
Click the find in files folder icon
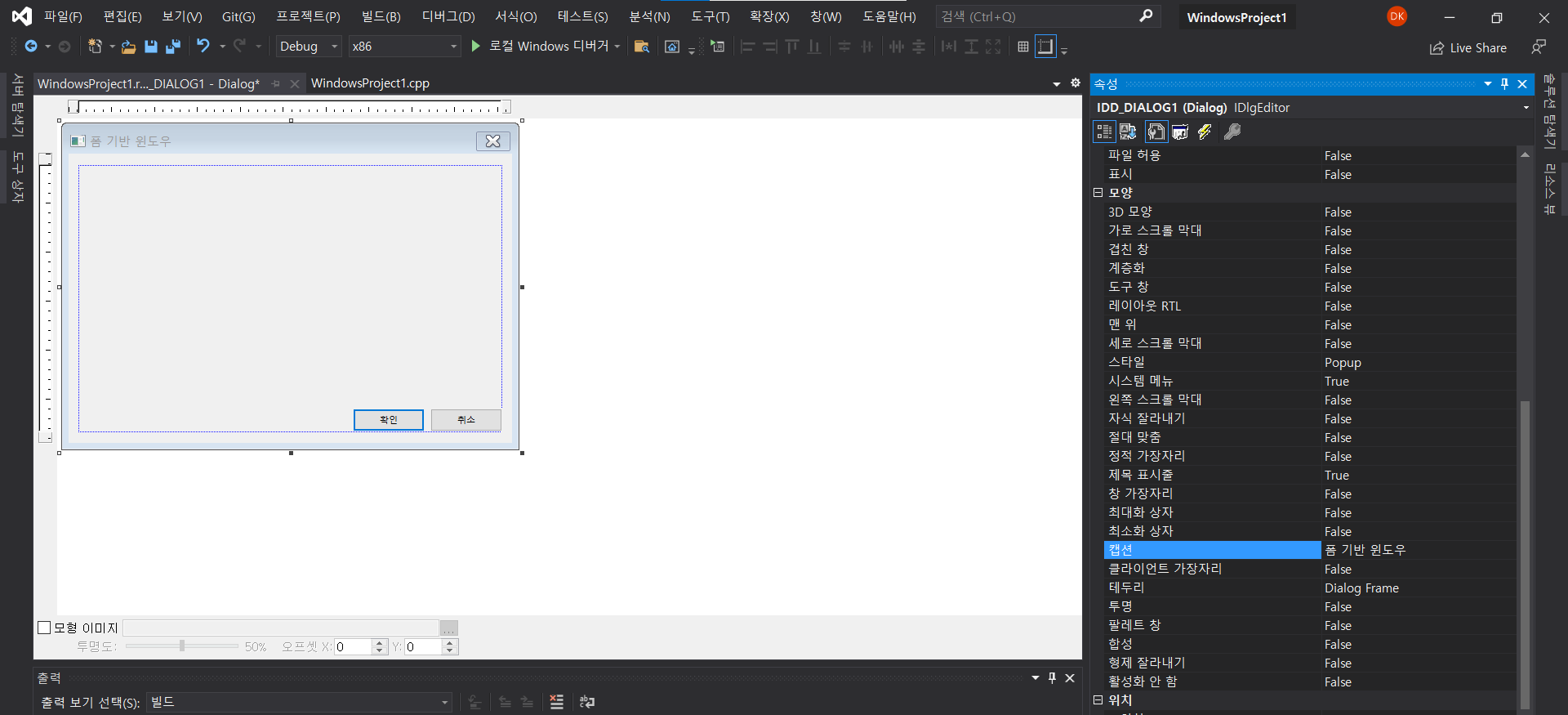(x=642, y=47)
